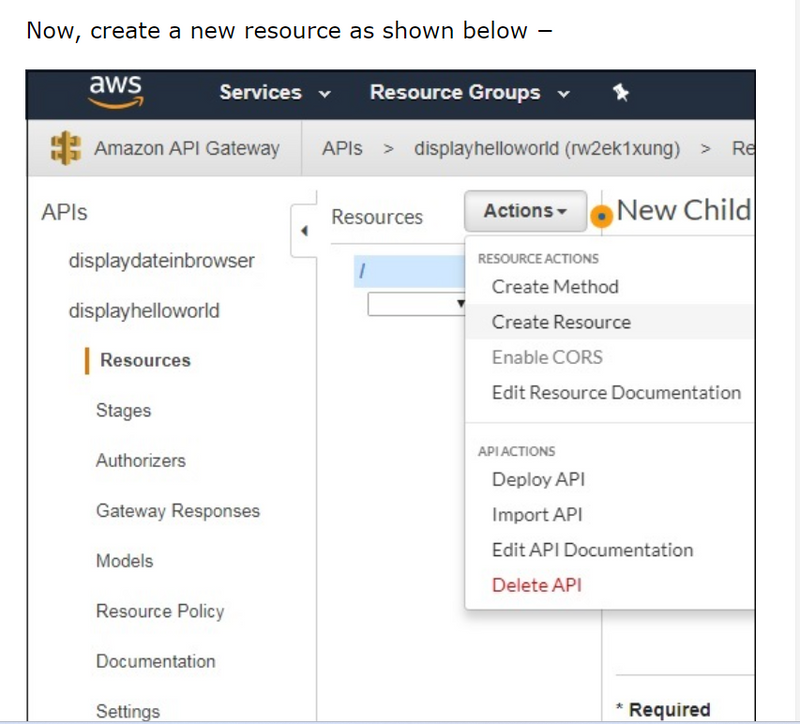The height and width of the screenshot is (724, 800).
Task: Open displaydateinbrowser API in sidebar
Action: pyautogui.click(x=161, y=261)
